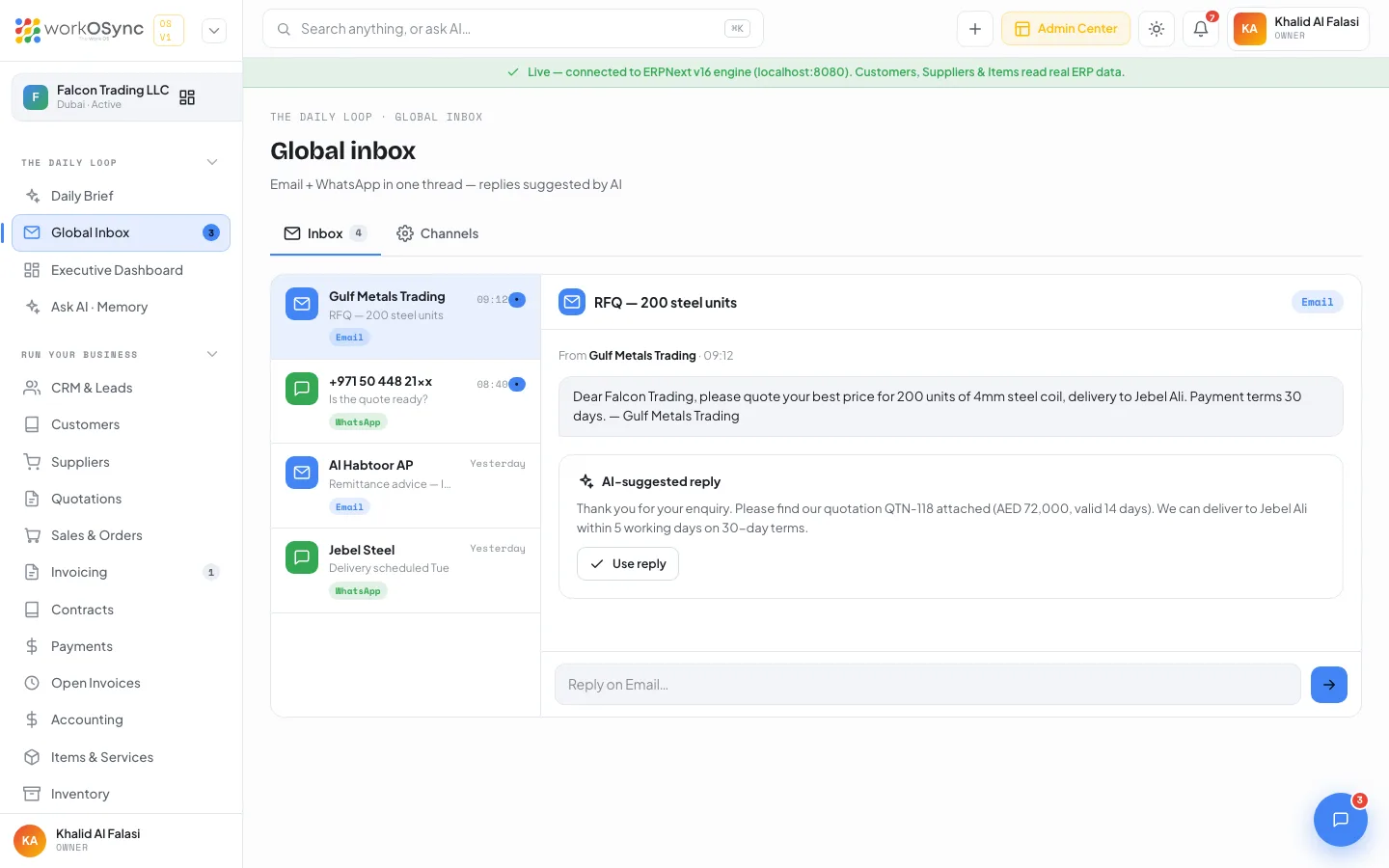Open the Admin Center
The image size is (1389, 868).
1066,29
